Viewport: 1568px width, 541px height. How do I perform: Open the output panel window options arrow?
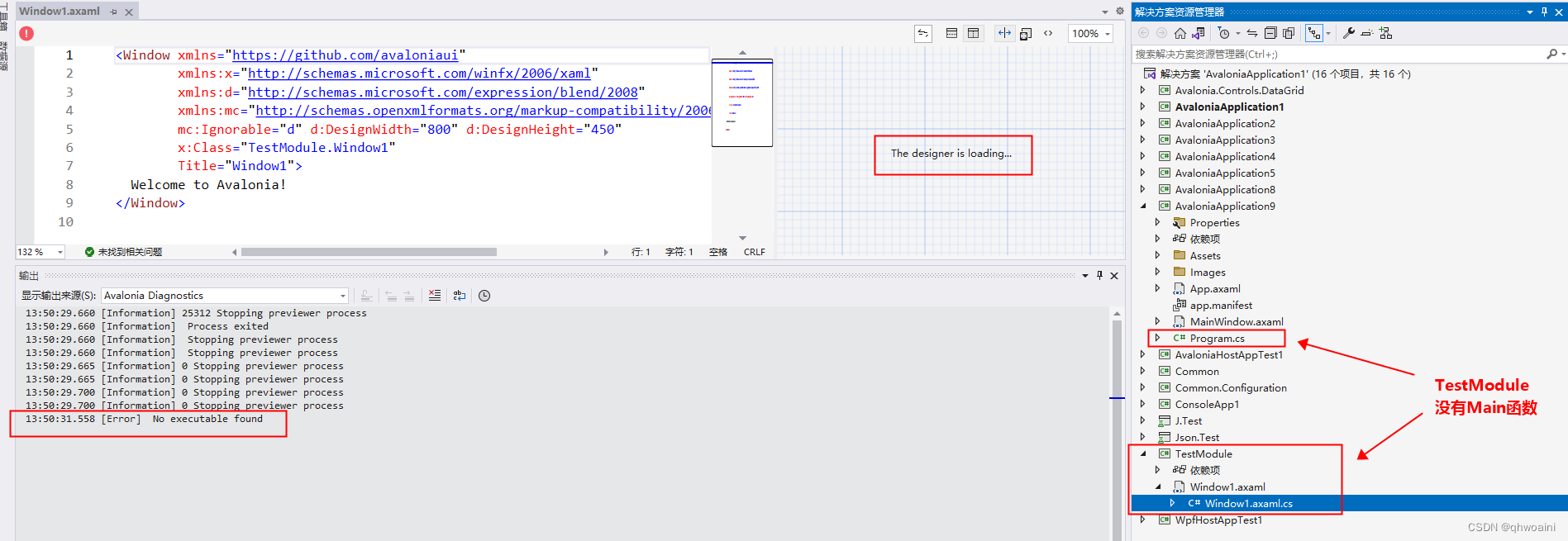[x=1085, y=276]
